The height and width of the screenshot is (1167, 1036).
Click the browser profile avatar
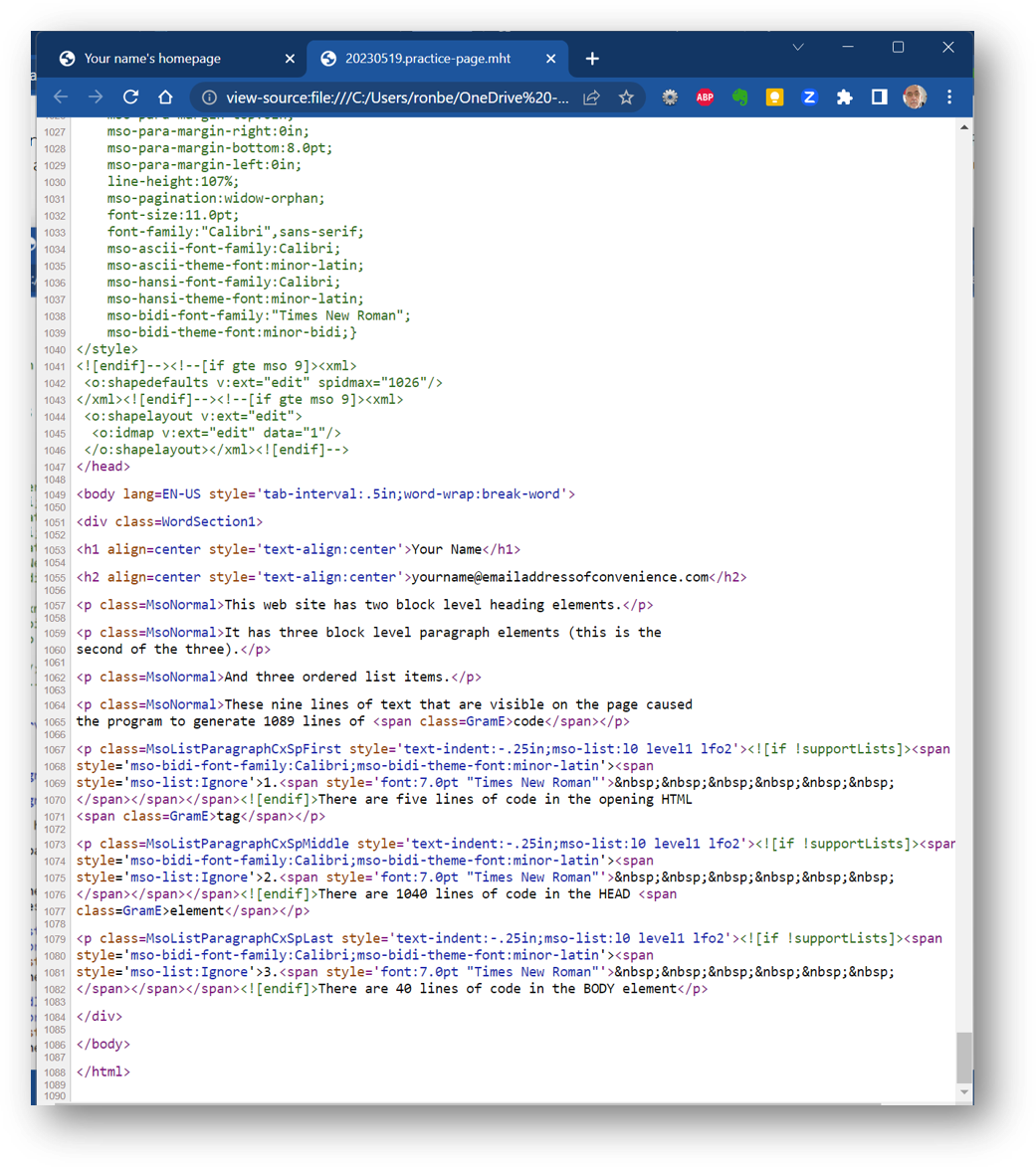point(915,97)
